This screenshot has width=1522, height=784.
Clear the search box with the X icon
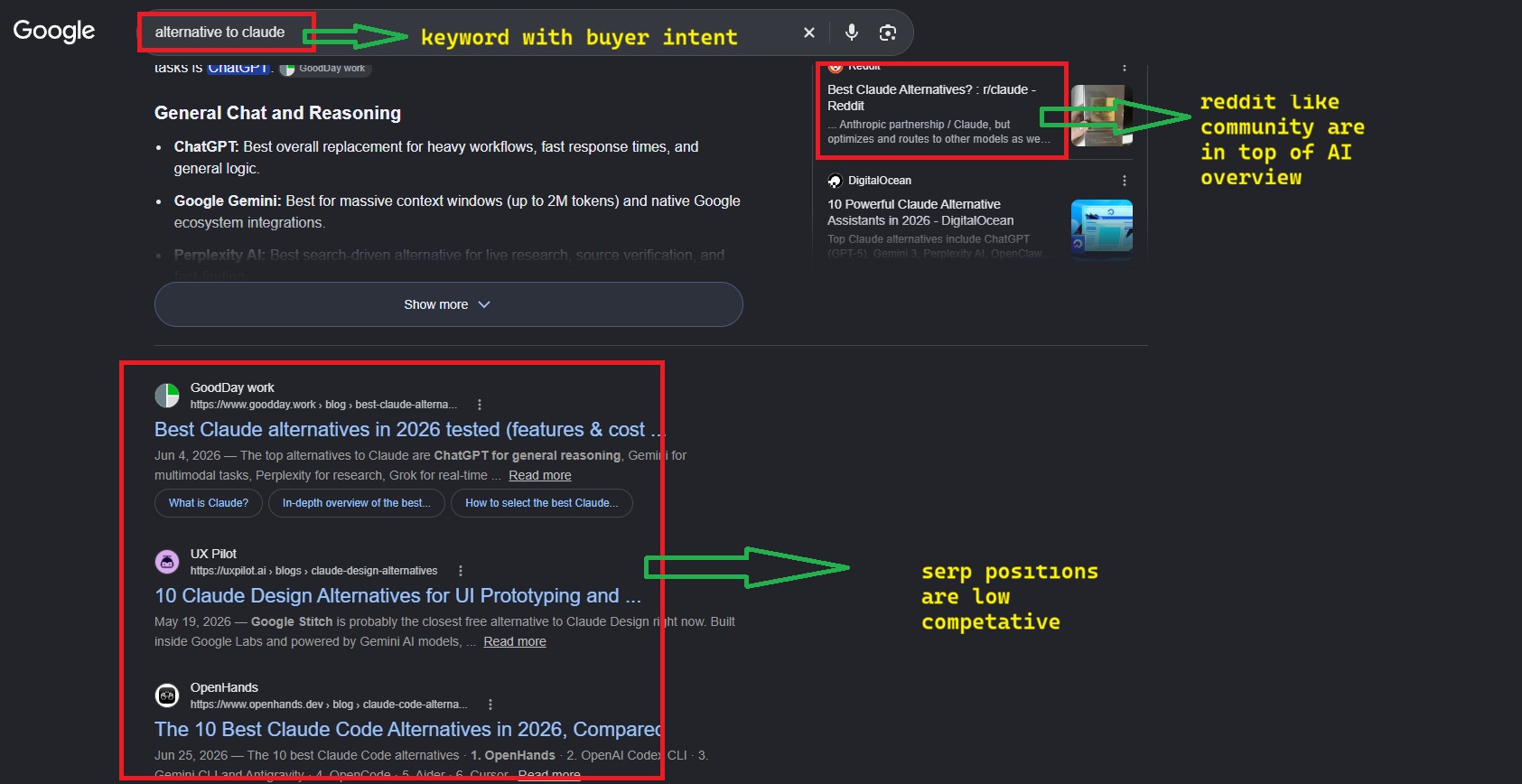(x=809, y=33)
